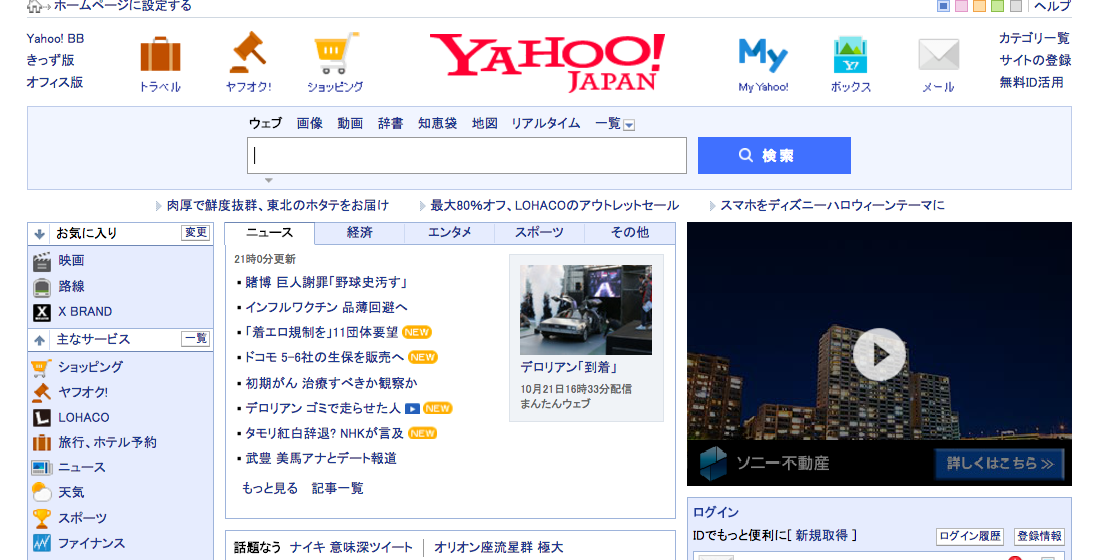
Task: Select 動画 search type
Action: 350,123
